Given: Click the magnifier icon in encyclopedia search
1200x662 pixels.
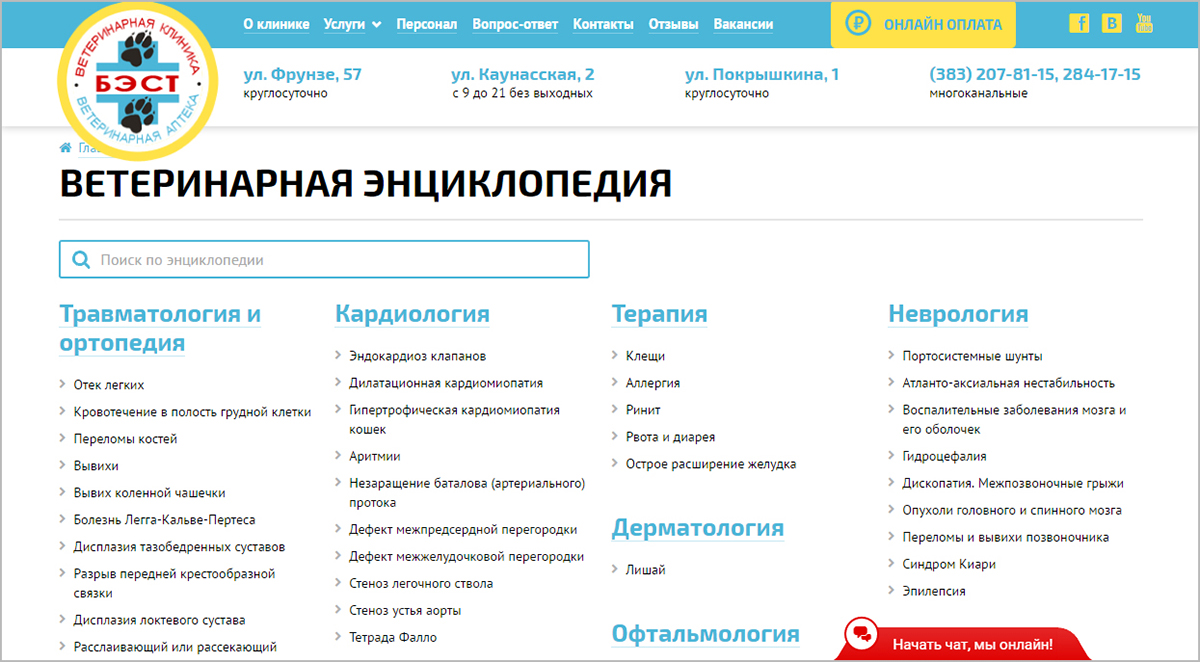Looking at the screenshot, I should click(x=80, y=260).
